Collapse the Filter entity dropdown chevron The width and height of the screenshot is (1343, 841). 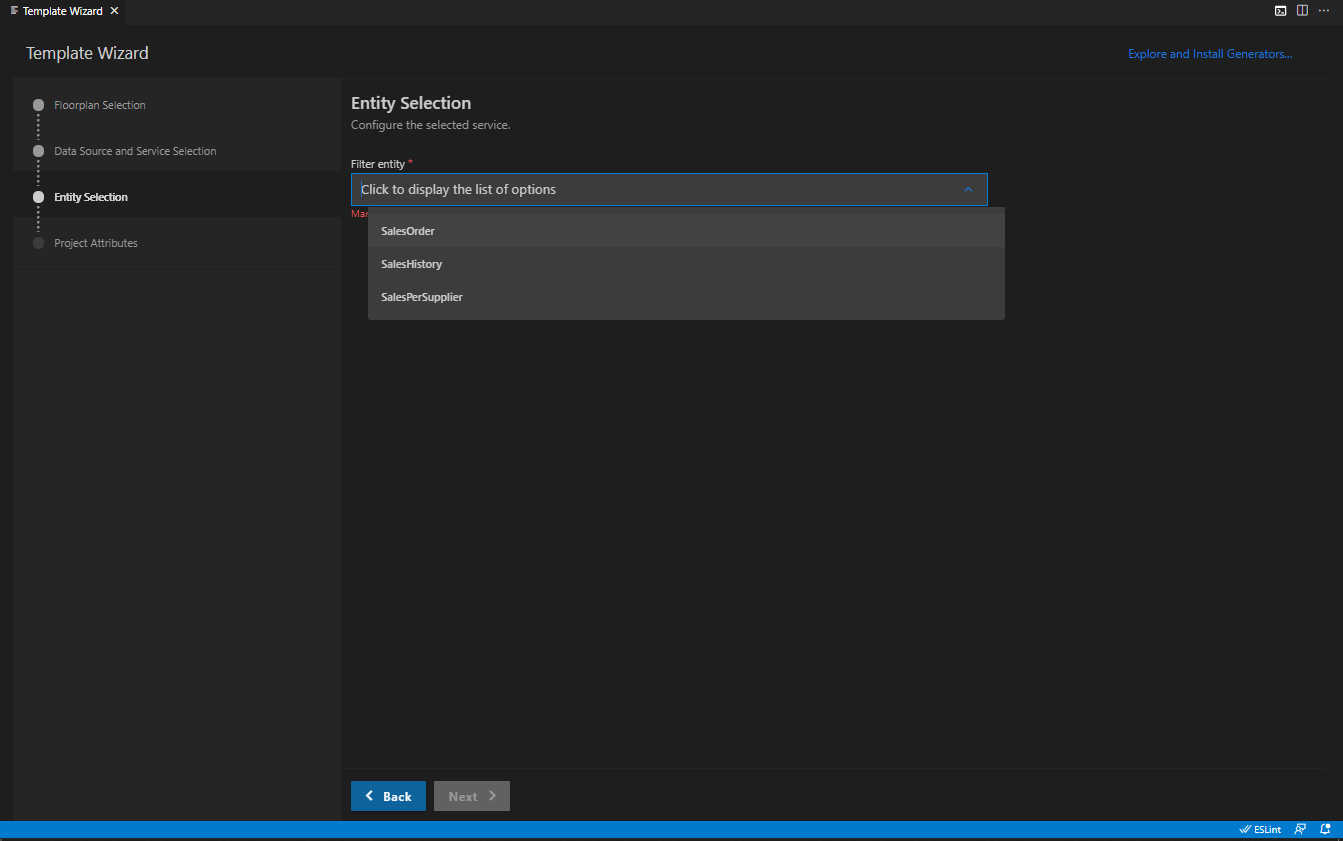click(x=967, y=189)
